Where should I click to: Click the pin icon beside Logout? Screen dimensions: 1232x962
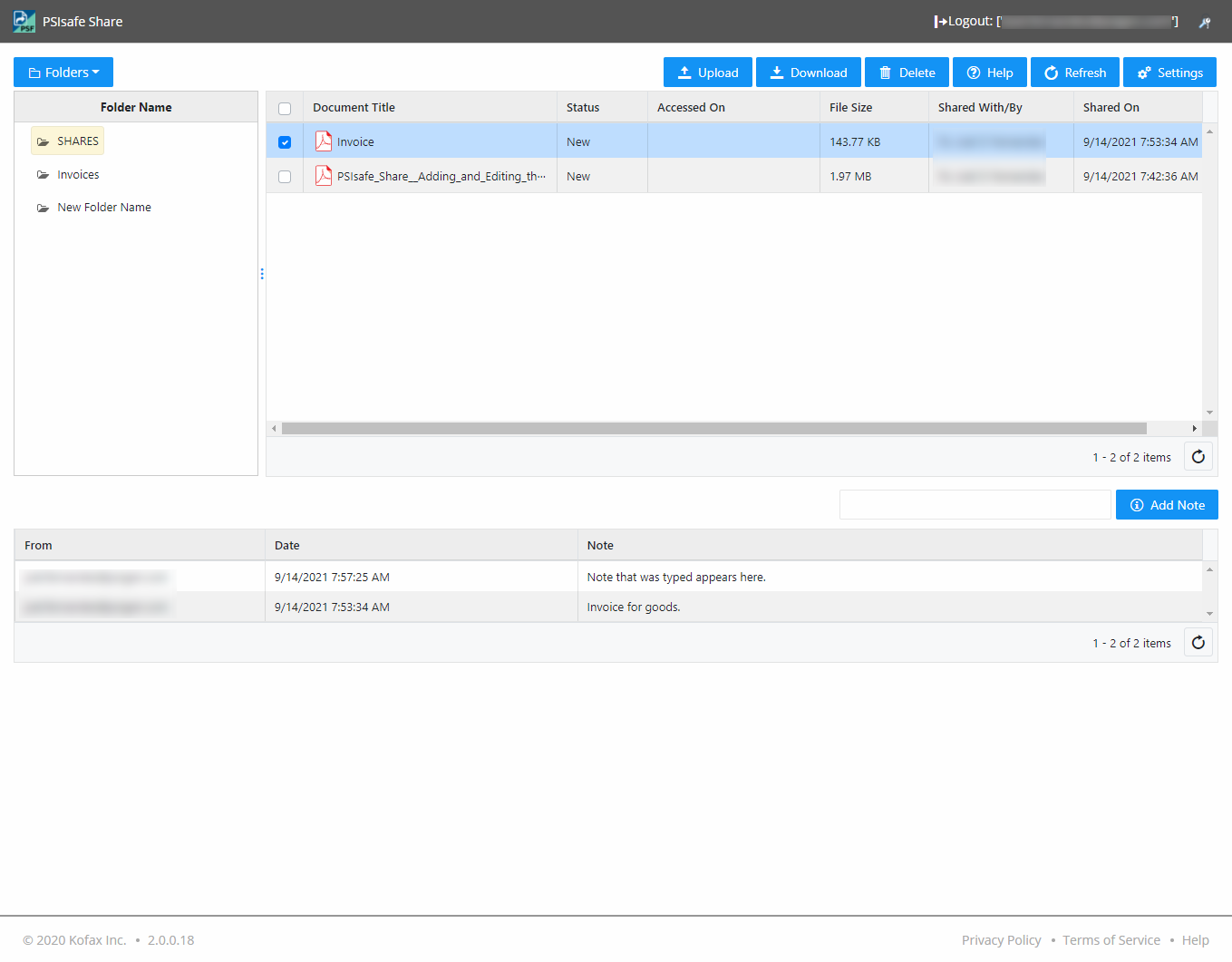click(x=1205, y=23)
